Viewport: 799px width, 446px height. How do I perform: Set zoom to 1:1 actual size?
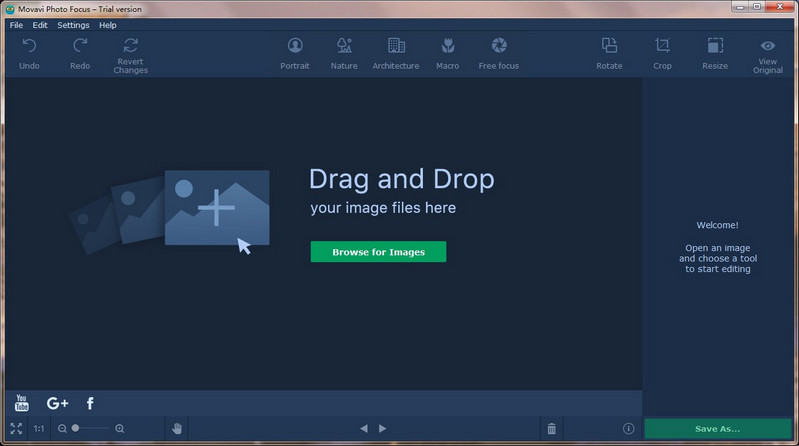click(x=39, y=429)
